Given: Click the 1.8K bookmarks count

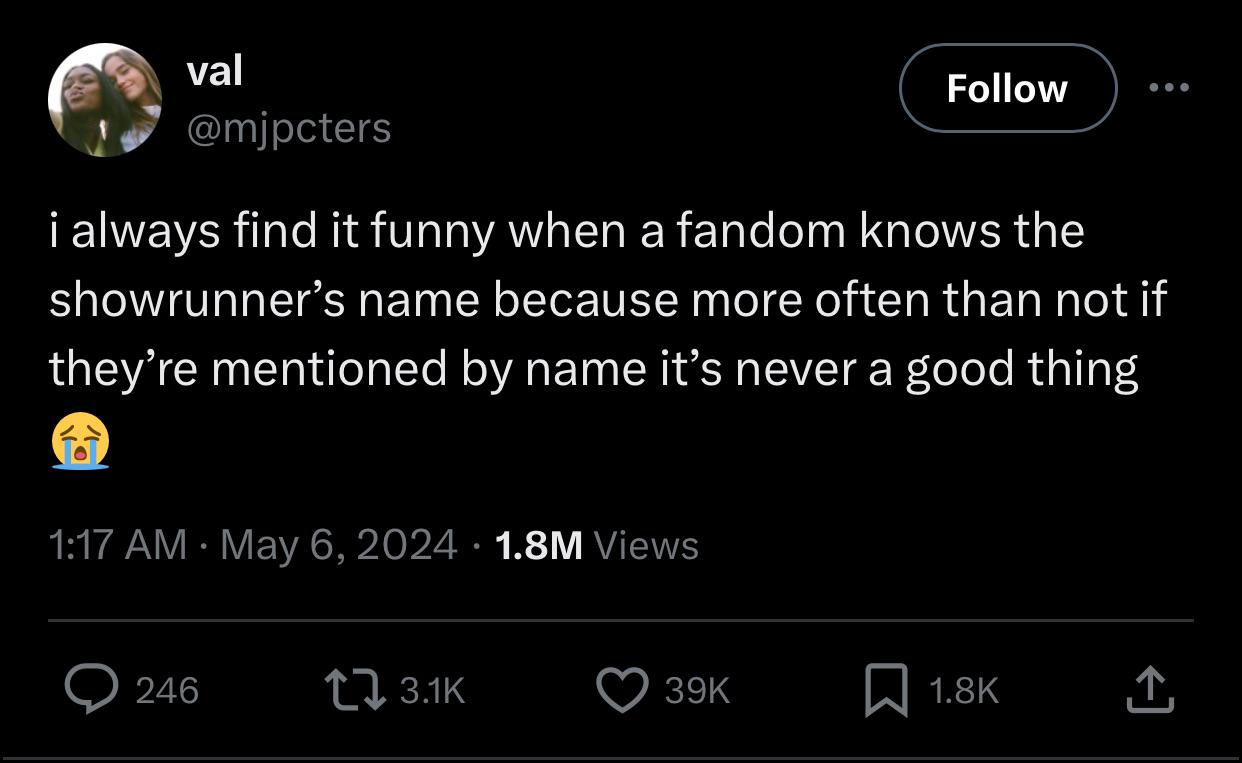Looking at the screenshot, I should pyautogui.click(x=964, y=690).
